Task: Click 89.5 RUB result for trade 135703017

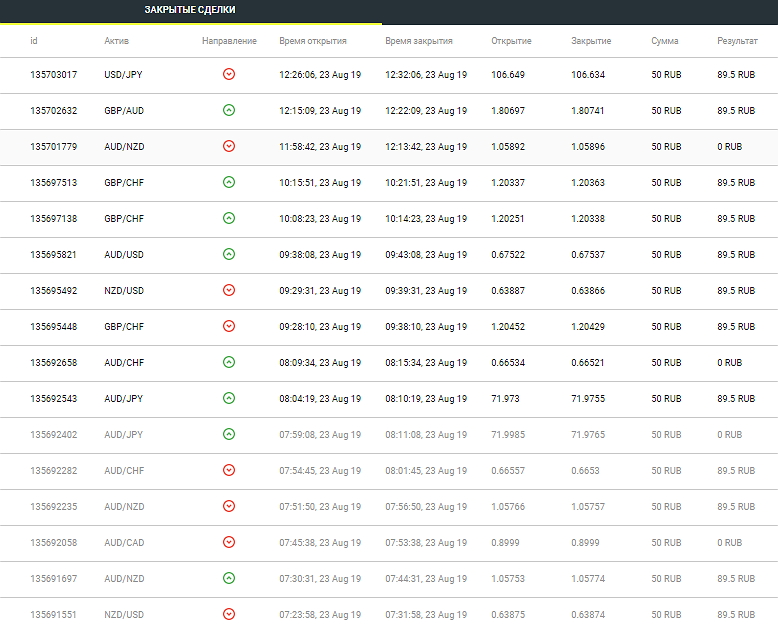Action: (736, 75)
